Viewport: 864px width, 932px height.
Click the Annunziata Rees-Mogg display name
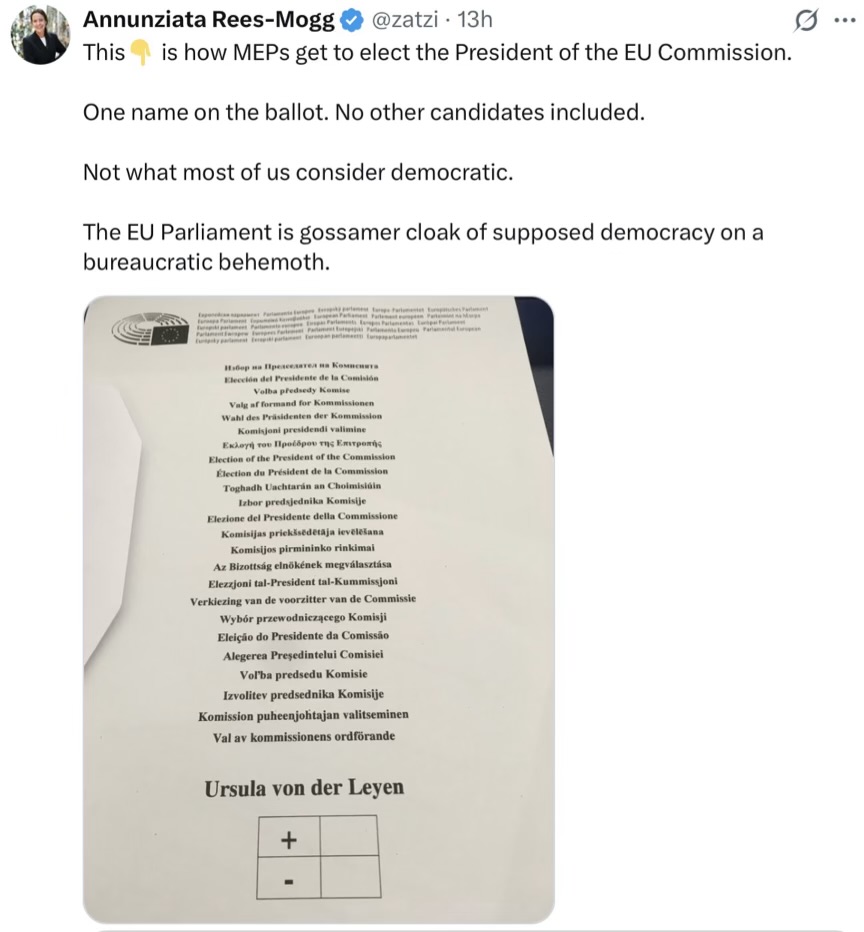pos(208,20)
